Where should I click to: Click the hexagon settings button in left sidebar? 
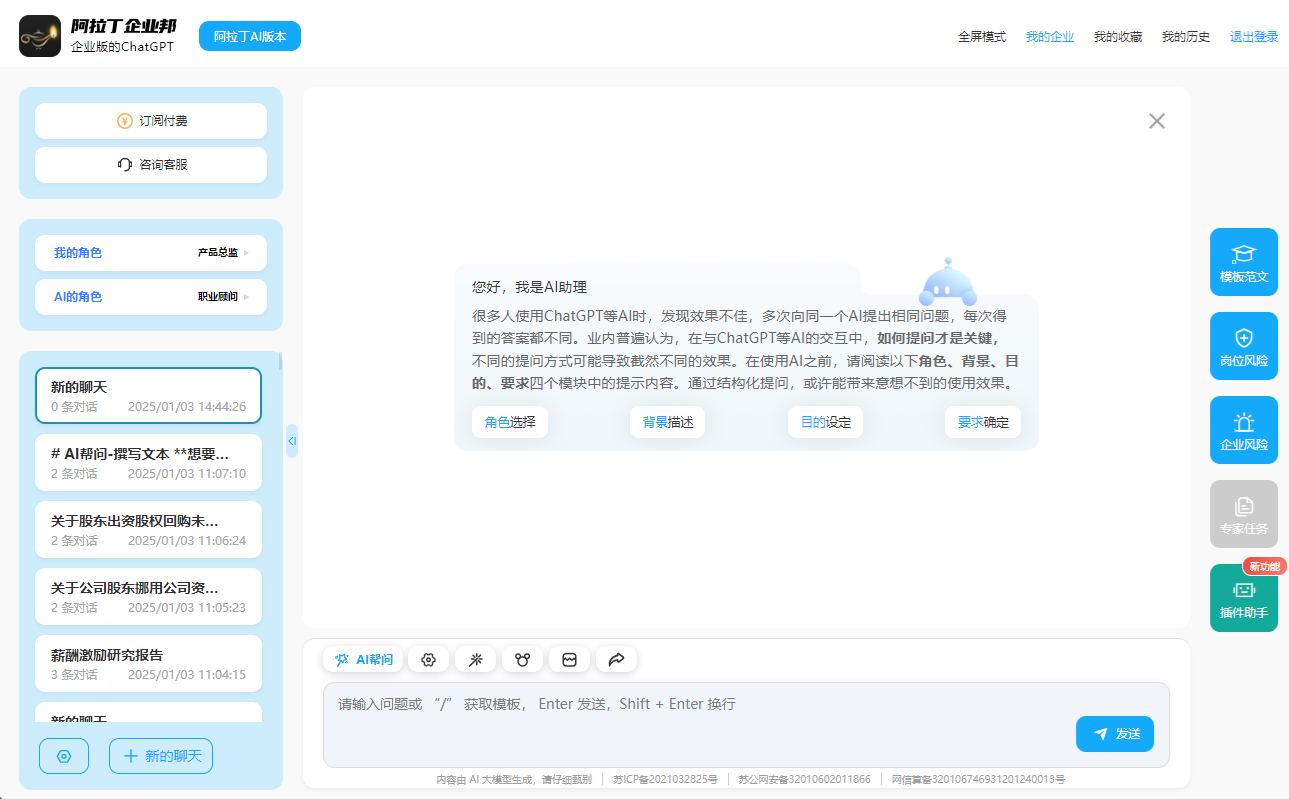coord(64,756)
